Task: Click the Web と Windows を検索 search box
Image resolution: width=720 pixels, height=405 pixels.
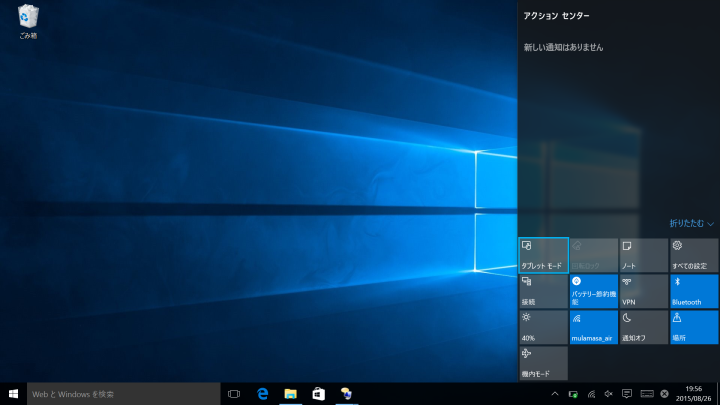Action: click(x=122, y=394)
